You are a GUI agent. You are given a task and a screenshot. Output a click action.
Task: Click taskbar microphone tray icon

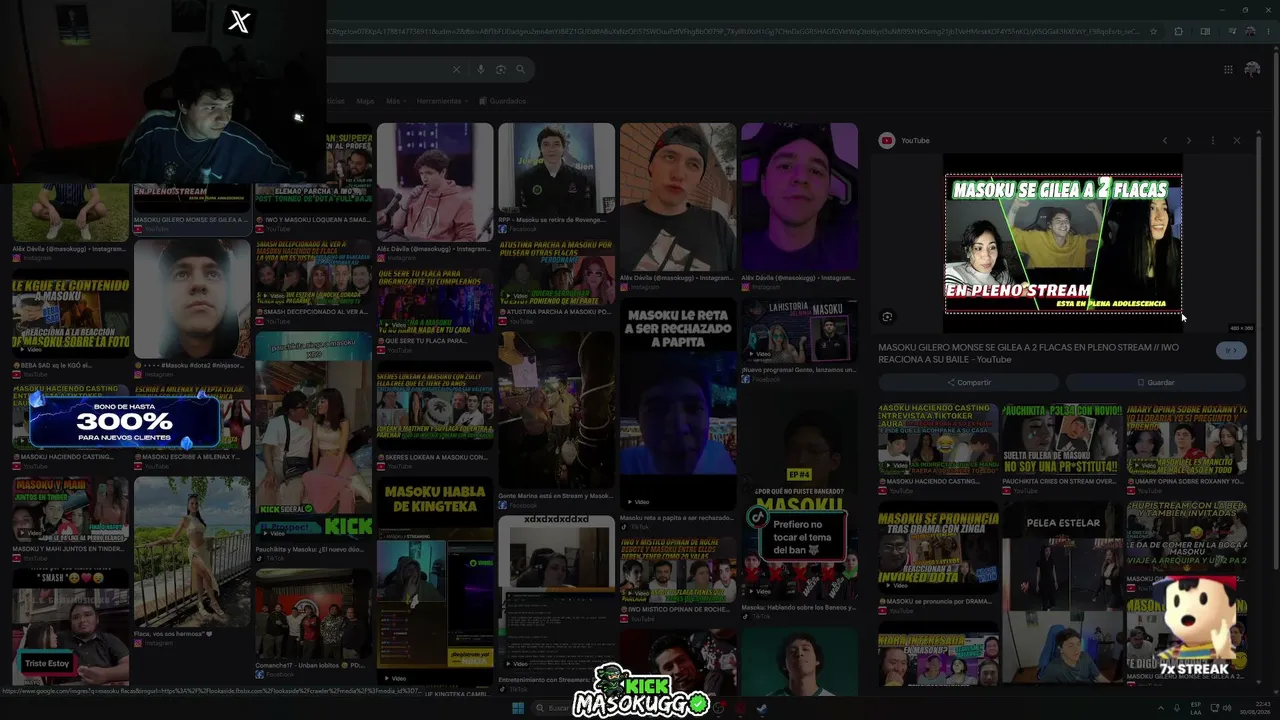[x=1176, y=708]
